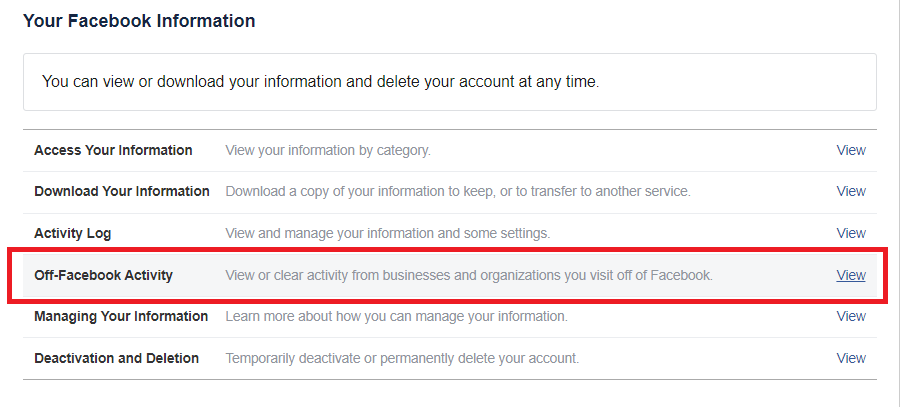905x407 pixels.
Task: Select the Managing Your Information label
Action: (x=121, y=316)
